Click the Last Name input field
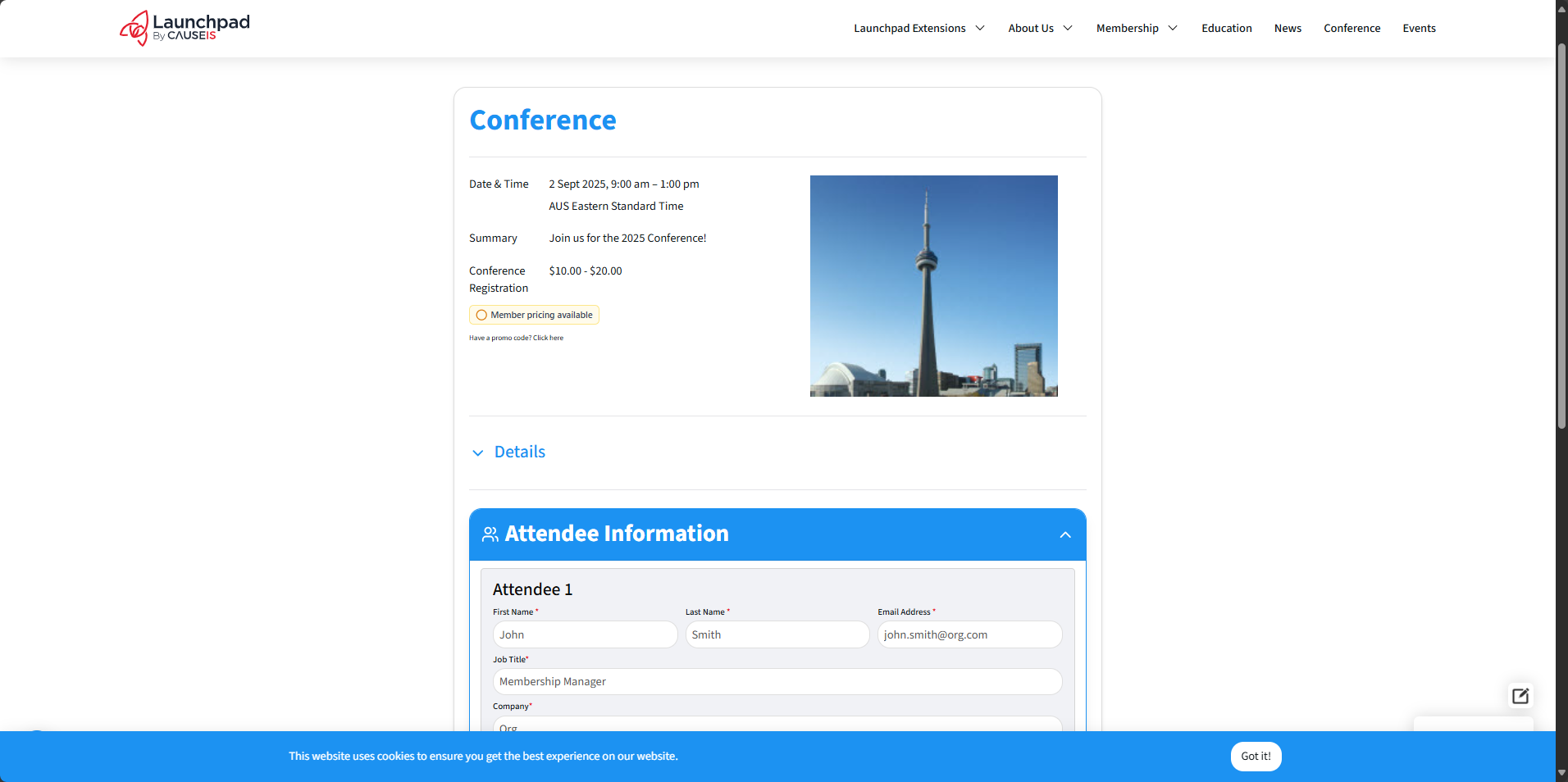1568x782 pixels. (x=777, y=634)
